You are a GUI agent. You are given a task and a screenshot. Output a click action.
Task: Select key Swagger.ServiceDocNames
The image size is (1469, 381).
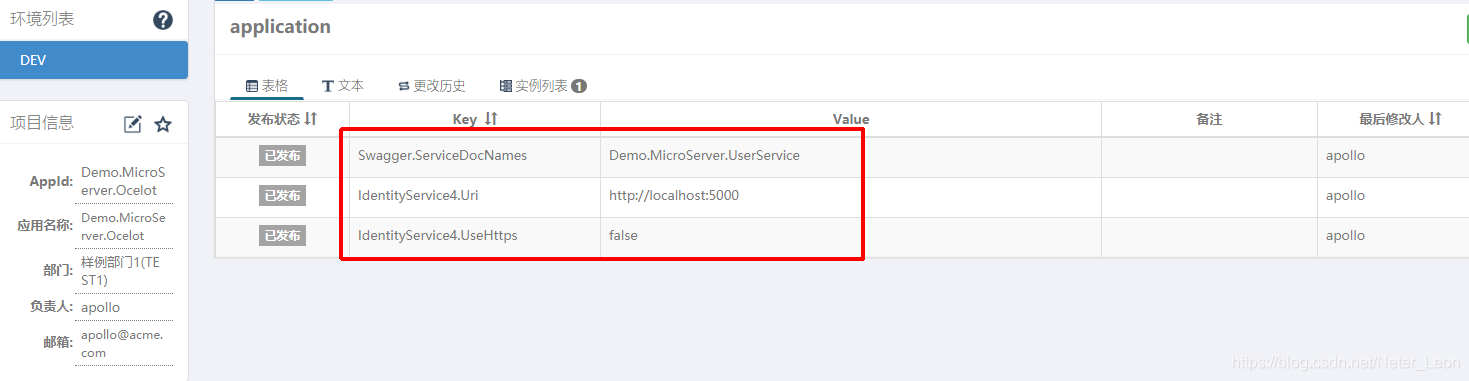pos(442,156)
